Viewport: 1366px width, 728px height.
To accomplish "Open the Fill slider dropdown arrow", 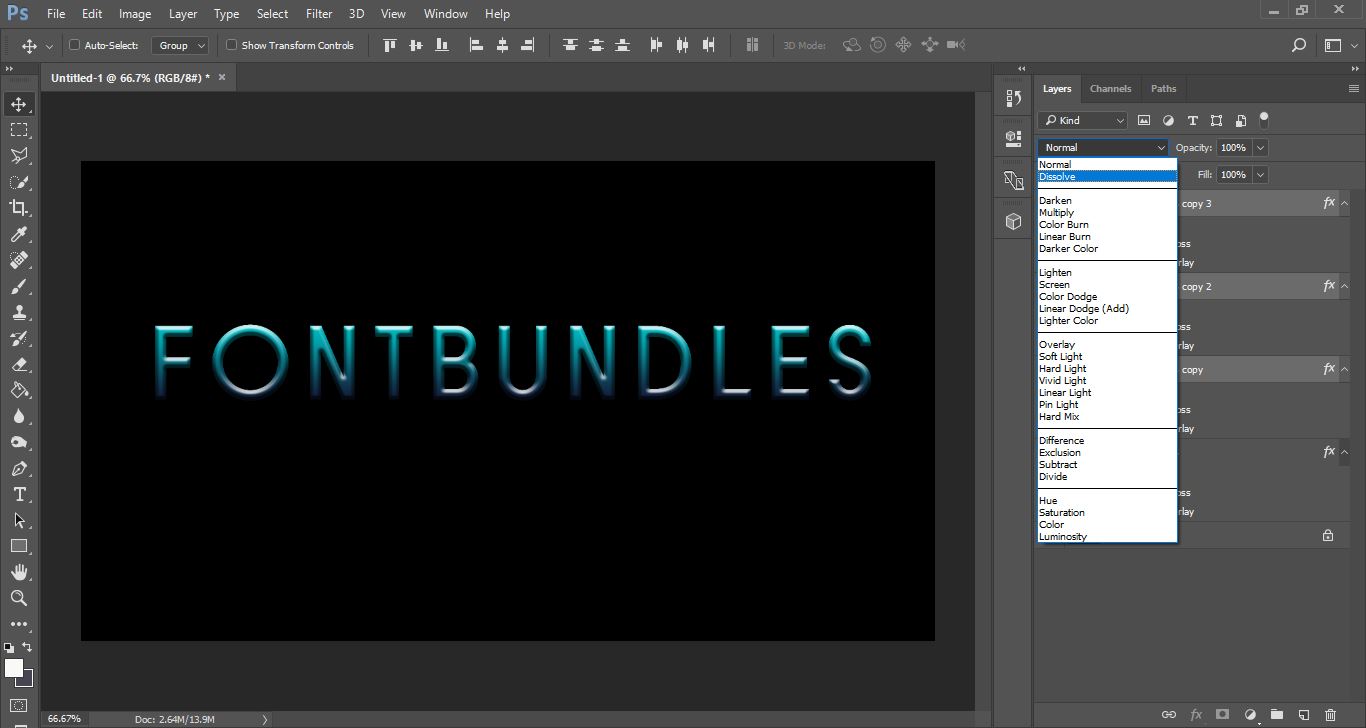I will [x=1260, y=174].
